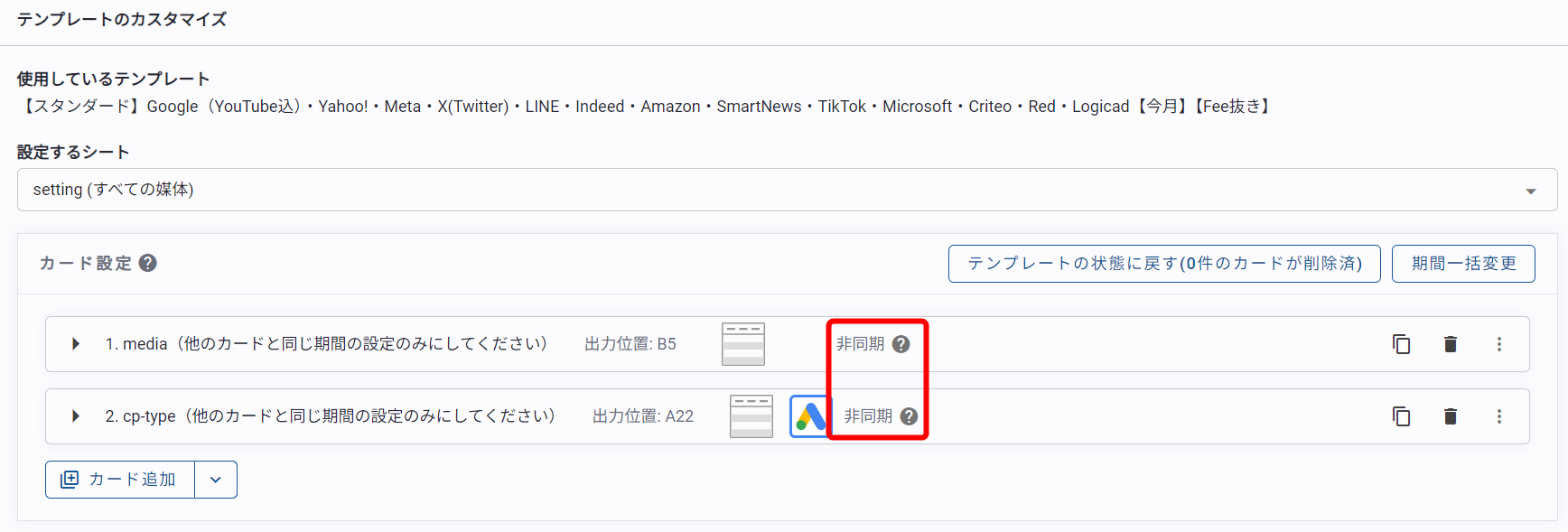This screenshot has width=1568, height=532.
Task: Expand the 2. cp-type card
Action: 76,416
